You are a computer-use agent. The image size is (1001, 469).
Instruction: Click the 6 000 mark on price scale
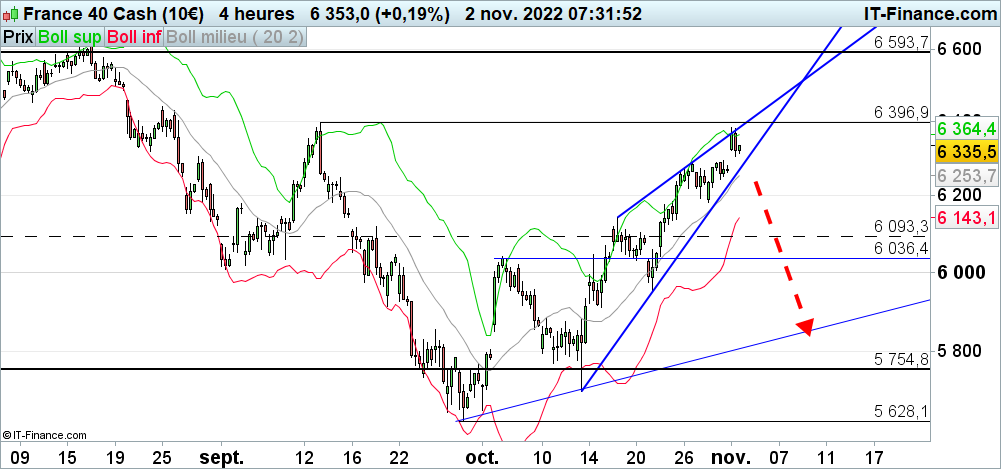coord(964,272)
